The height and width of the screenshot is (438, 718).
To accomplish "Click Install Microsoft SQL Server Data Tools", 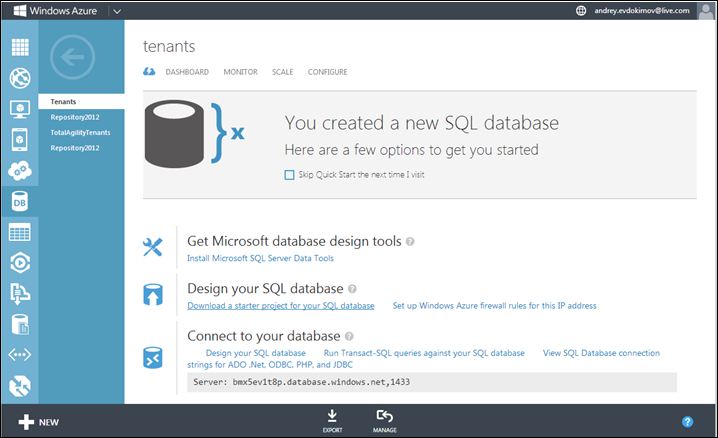I will (261, 258).
